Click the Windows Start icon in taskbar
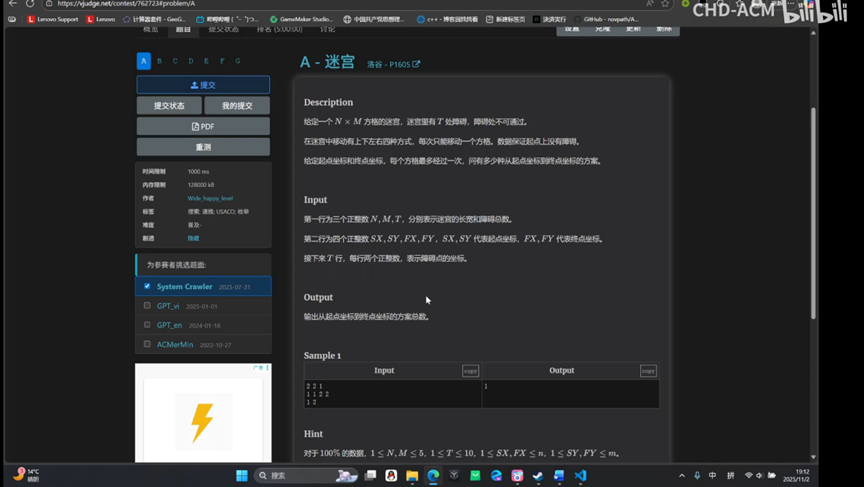 (242, 476)
